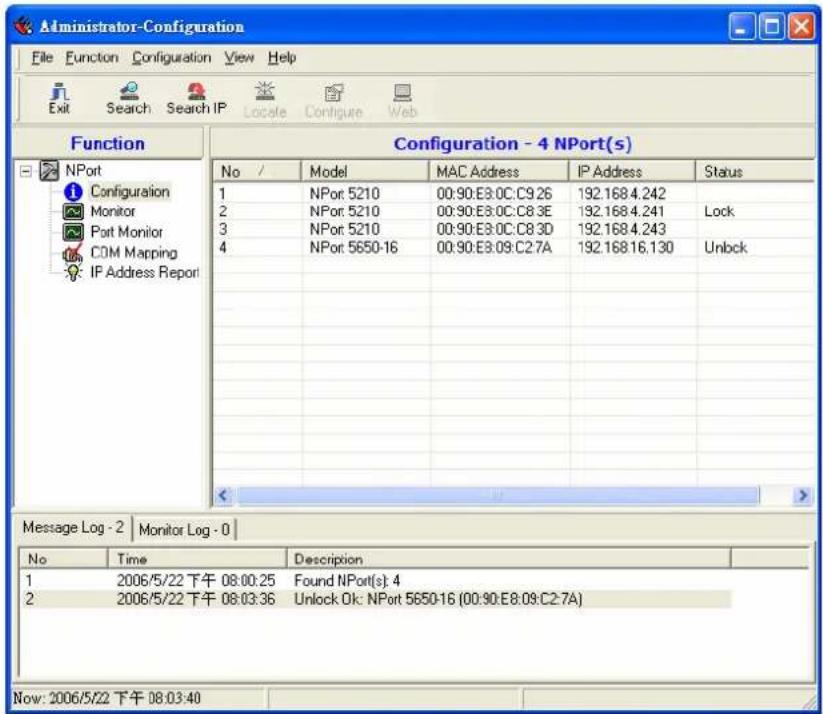
Task: Click the application icon in title bar
Action: tap(23, 25)
